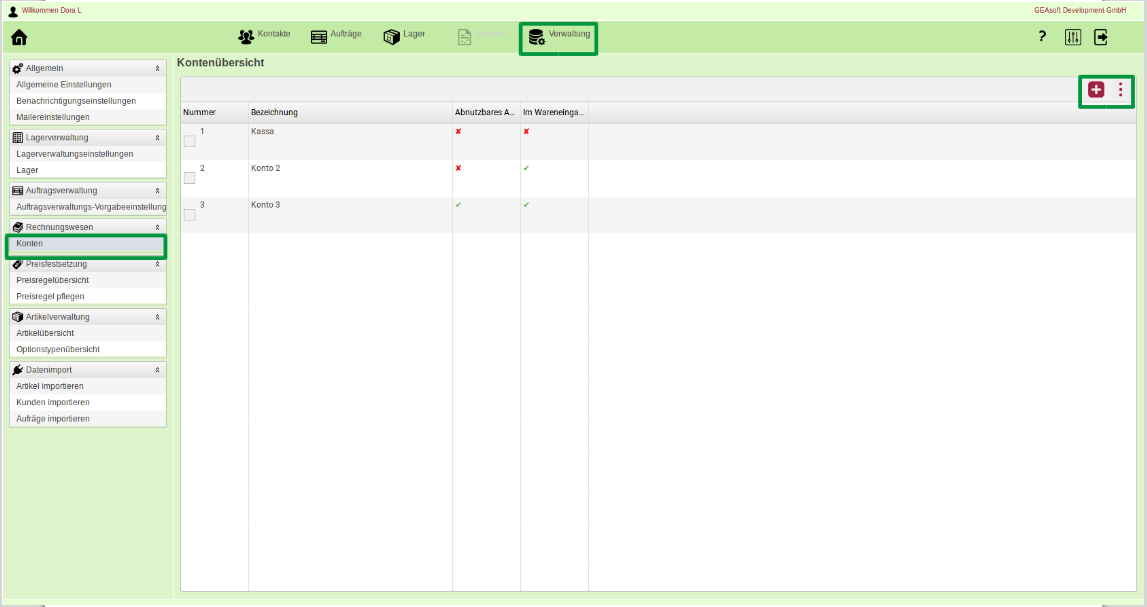Click the Kontakte people icon

pos(246,37)
